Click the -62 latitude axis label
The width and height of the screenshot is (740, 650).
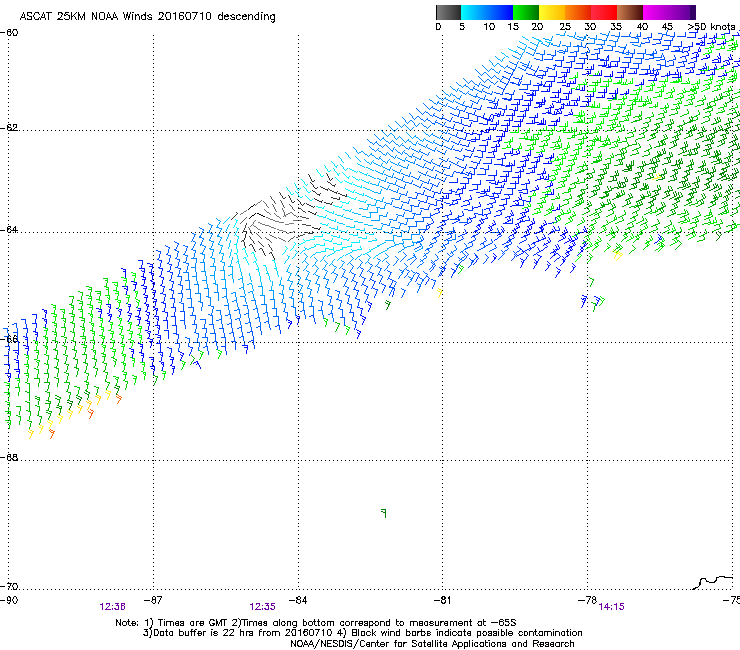click(x=9, y=128)
